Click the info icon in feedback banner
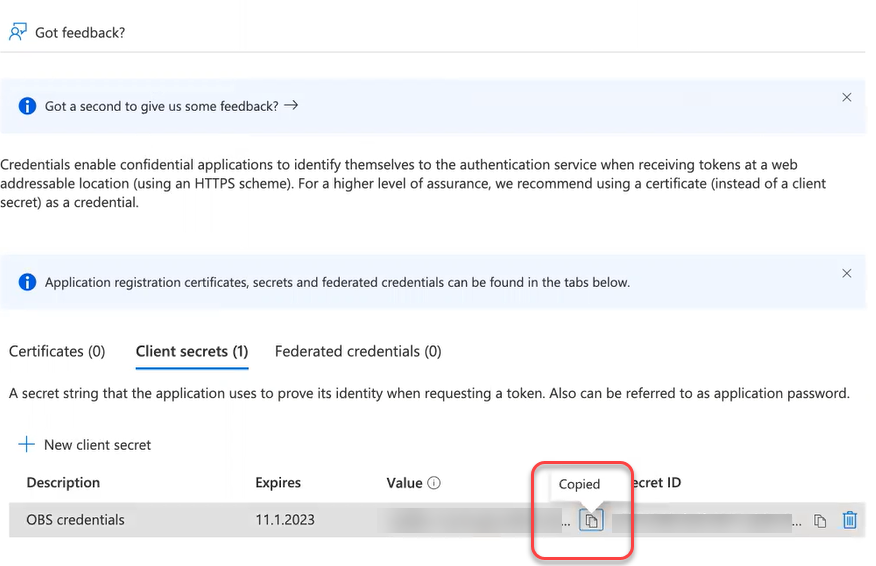Screen dimensions: 876x566 coord(27,106)
